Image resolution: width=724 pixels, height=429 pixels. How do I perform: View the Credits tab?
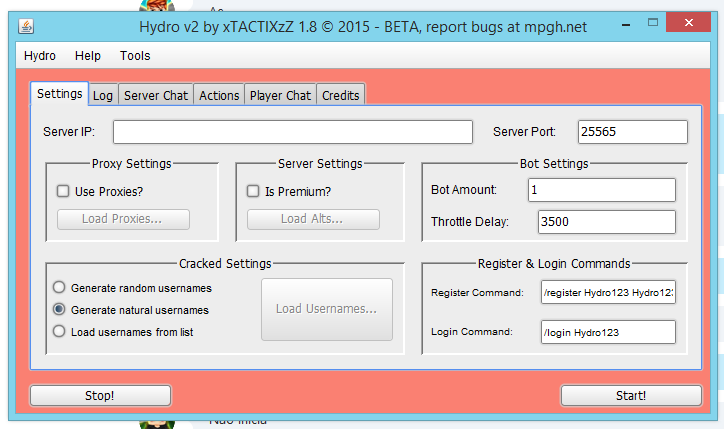[341, 96]
